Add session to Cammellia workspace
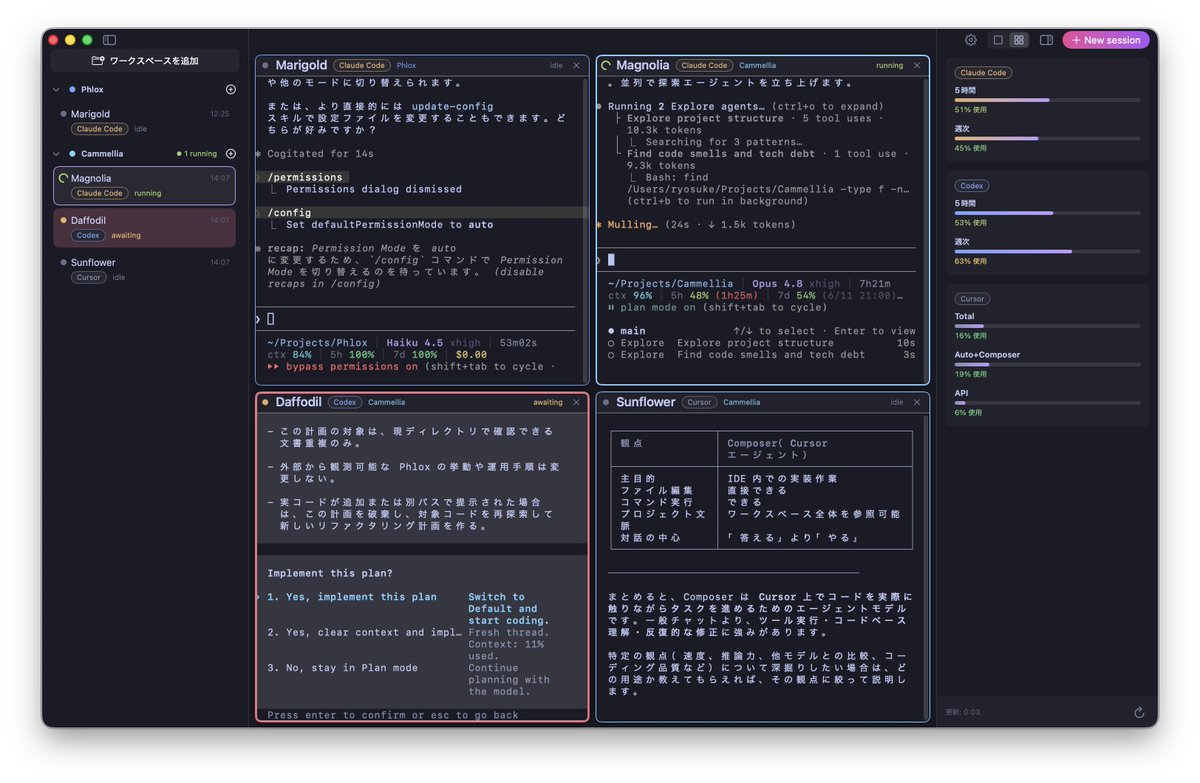 pos(231,154)
